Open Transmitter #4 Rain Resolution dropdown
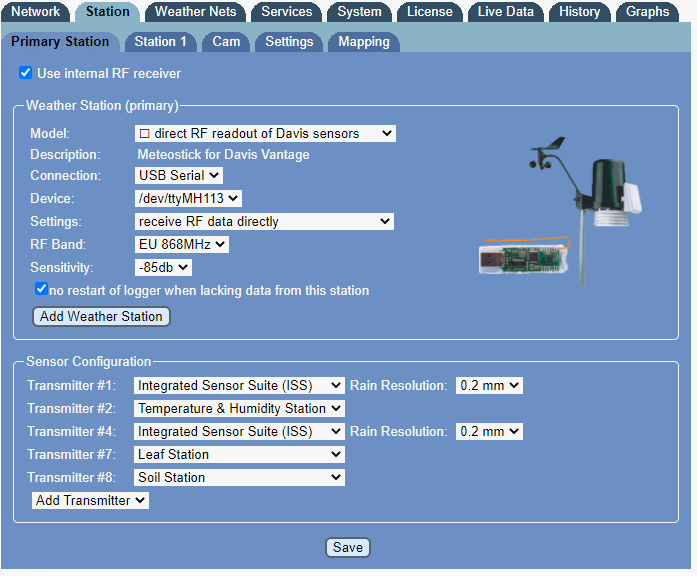This screenshot has height=576, width=697. click(x=489, y=432)
